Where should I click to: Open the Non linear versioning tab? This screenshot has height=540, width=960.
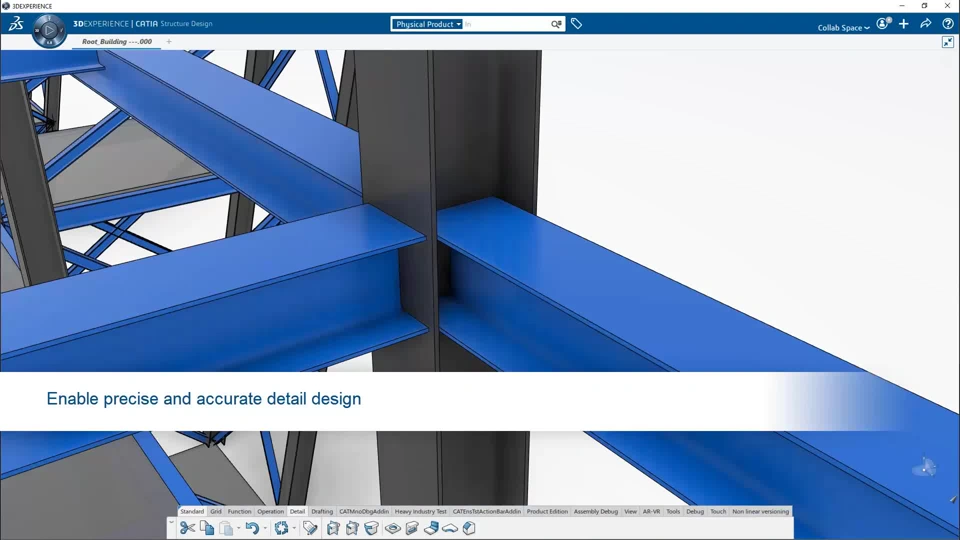coord(760,511)
